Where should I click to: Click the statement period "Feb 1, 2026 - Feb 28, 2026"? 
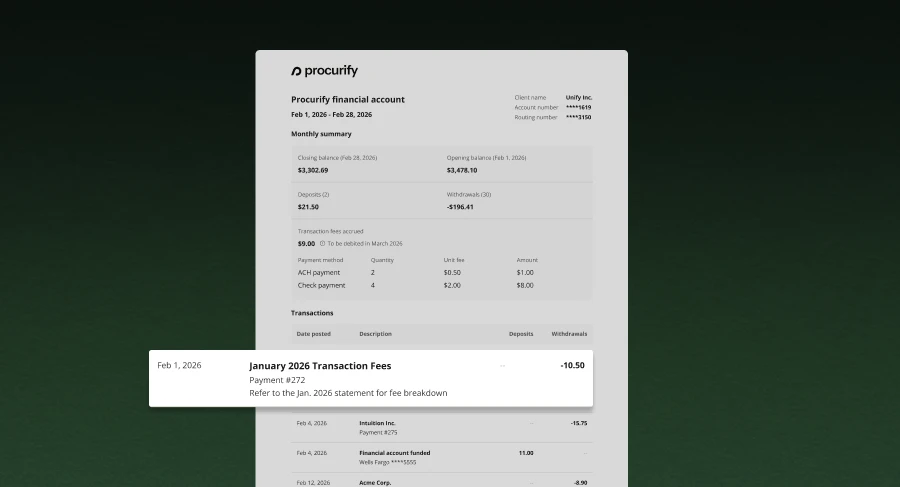point(331,114)
